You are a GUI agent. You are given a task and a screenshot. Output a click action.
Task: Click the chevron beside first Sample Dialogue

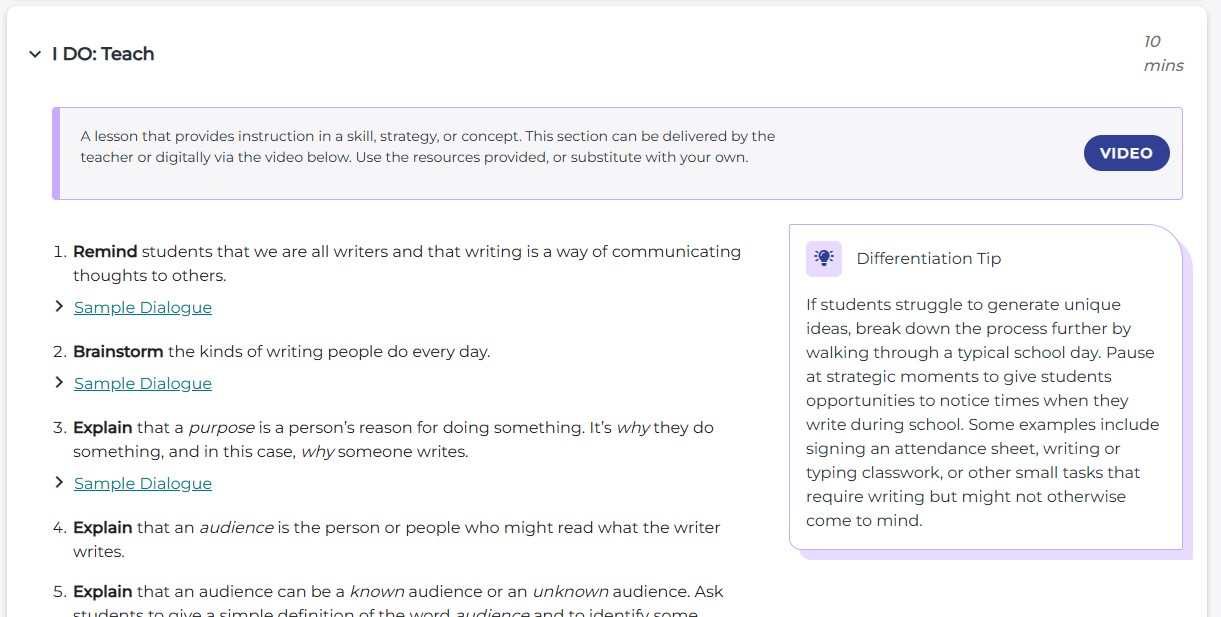coord(60,308)
